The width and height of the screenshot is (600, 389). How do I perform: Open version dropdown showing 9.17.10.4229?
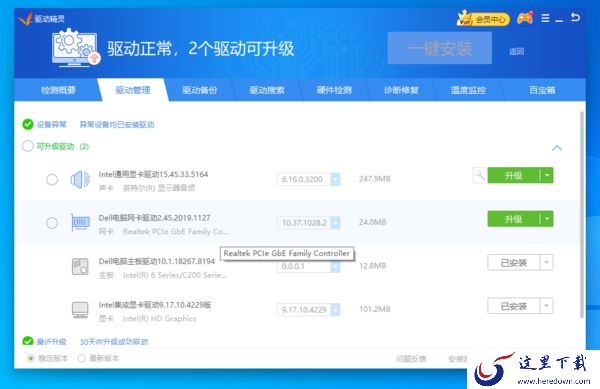[335, 309]
